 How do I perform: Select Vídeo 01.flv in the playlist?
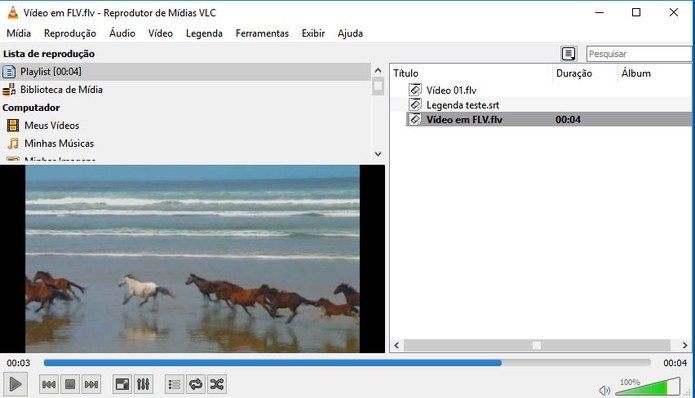[x=451, y=90]
